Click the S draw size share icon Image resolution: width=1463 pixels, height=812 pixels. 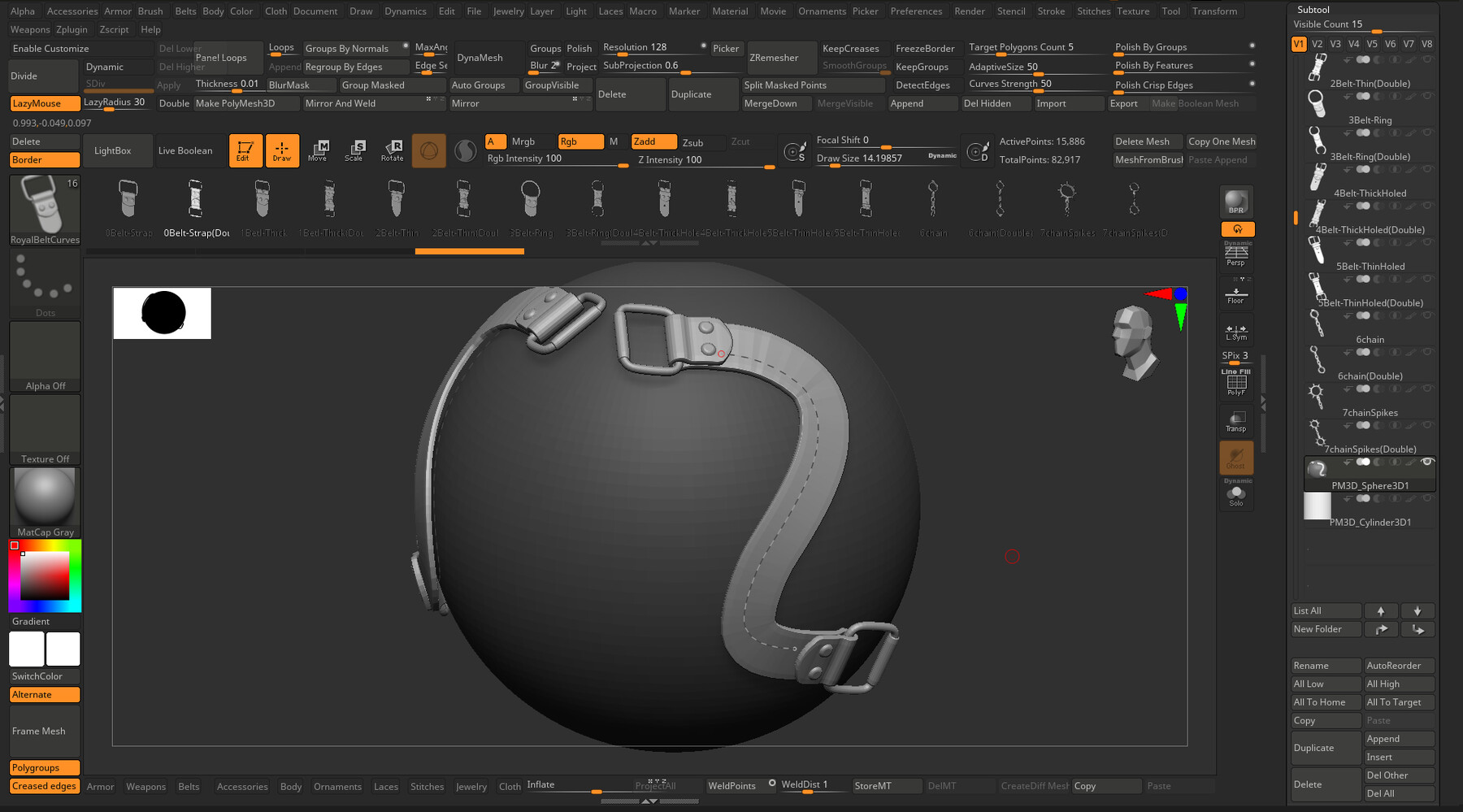coord(795,151)
